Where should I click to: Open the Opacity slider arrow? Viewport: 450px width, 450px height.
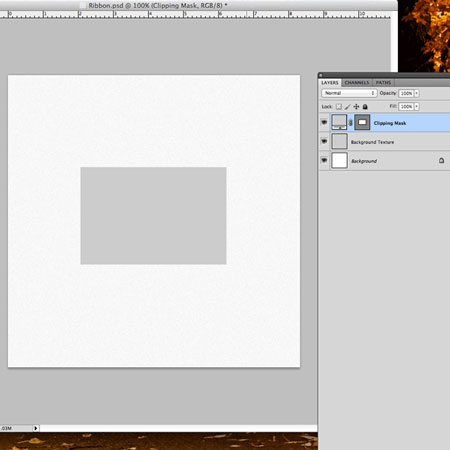417,93
